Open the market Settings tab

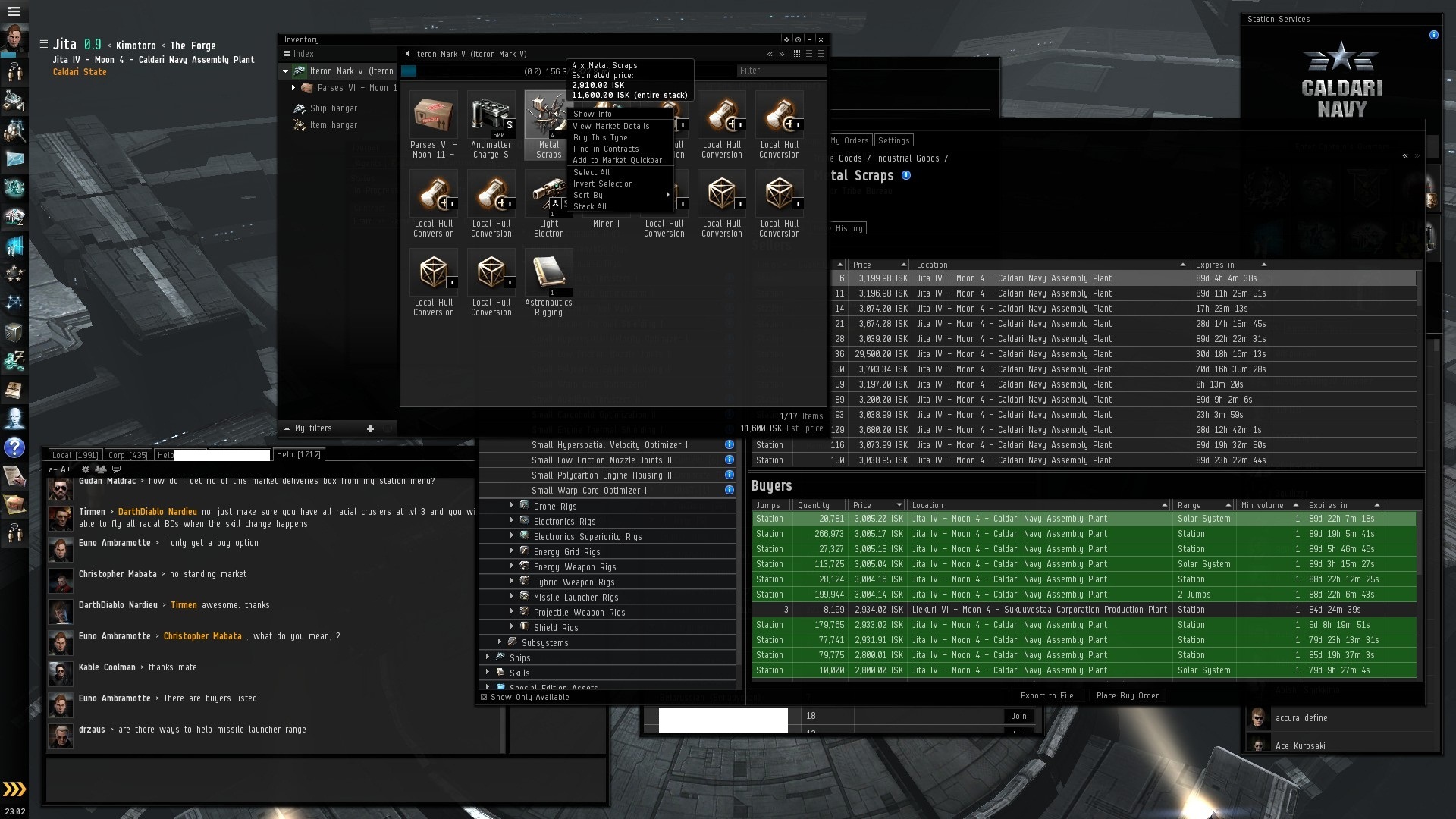(893, 140)
